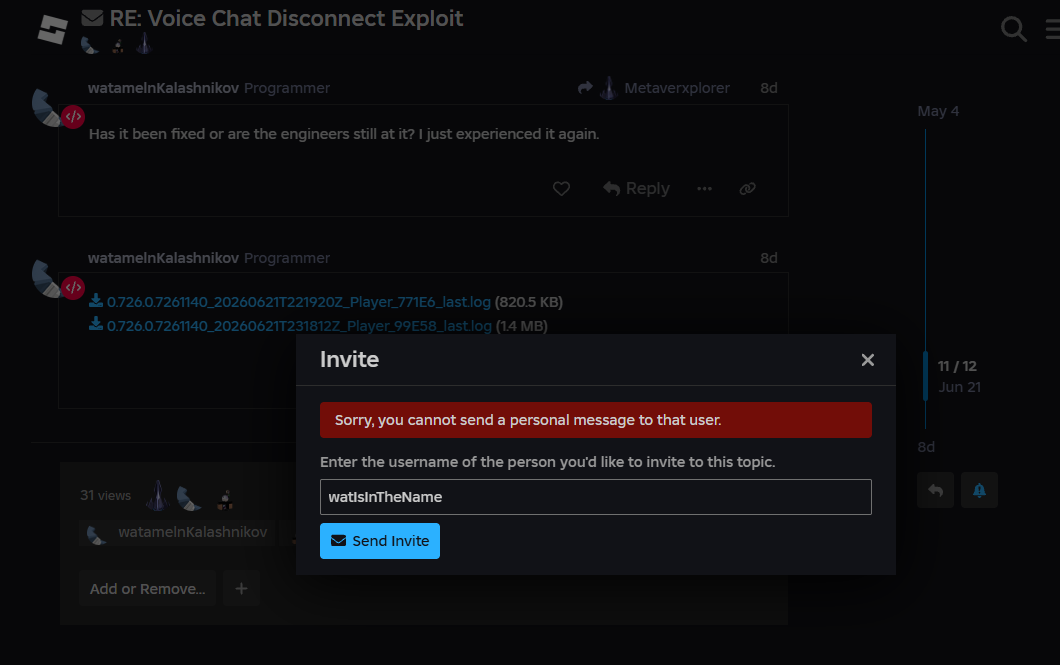Open the RE: Voice Chat Disconnect Exploit title

(286, 18)
